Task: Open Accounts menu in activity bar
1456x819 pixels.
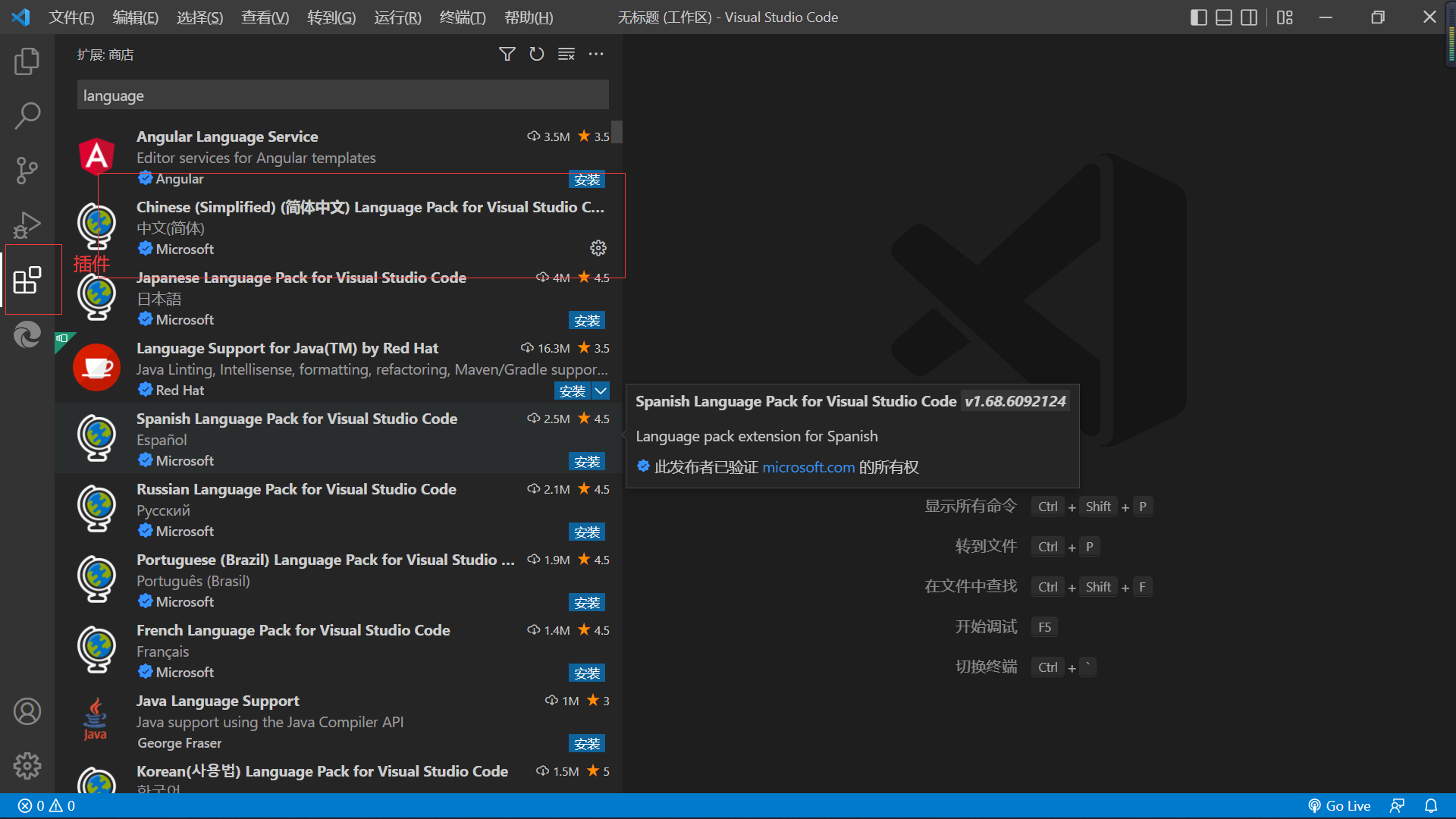Action: tap(27, 711)
